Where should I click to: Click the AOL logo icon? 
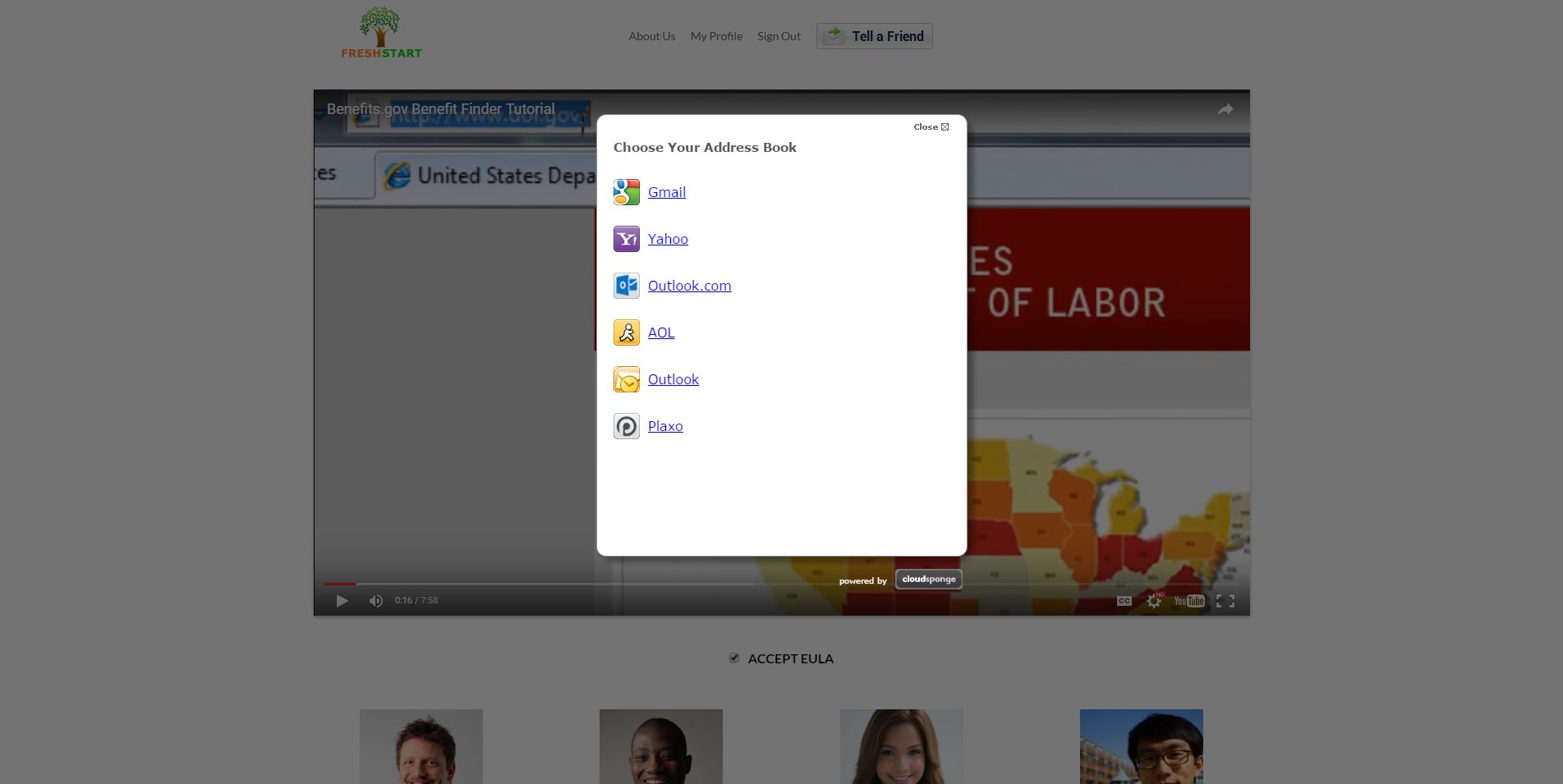point(627,332)
